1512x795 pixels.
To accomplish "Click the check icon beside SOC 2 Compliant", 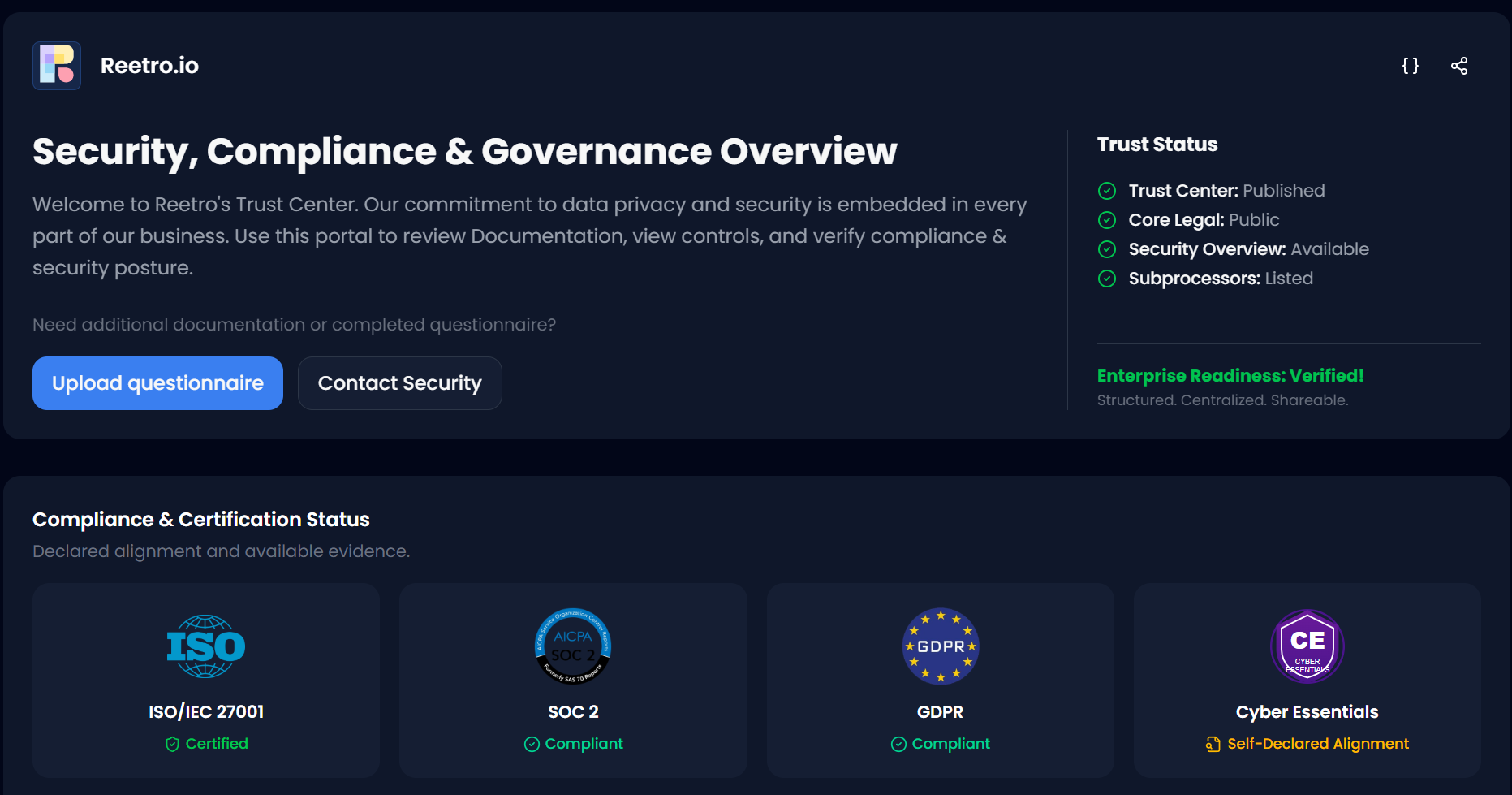I will point(532,744).
